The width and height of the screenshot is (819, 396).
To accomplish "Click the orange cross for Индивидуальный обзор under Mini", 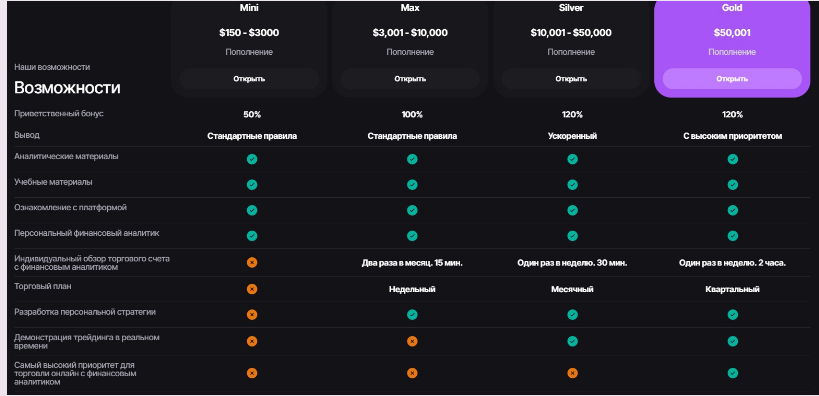I will [x=252, y=263].
